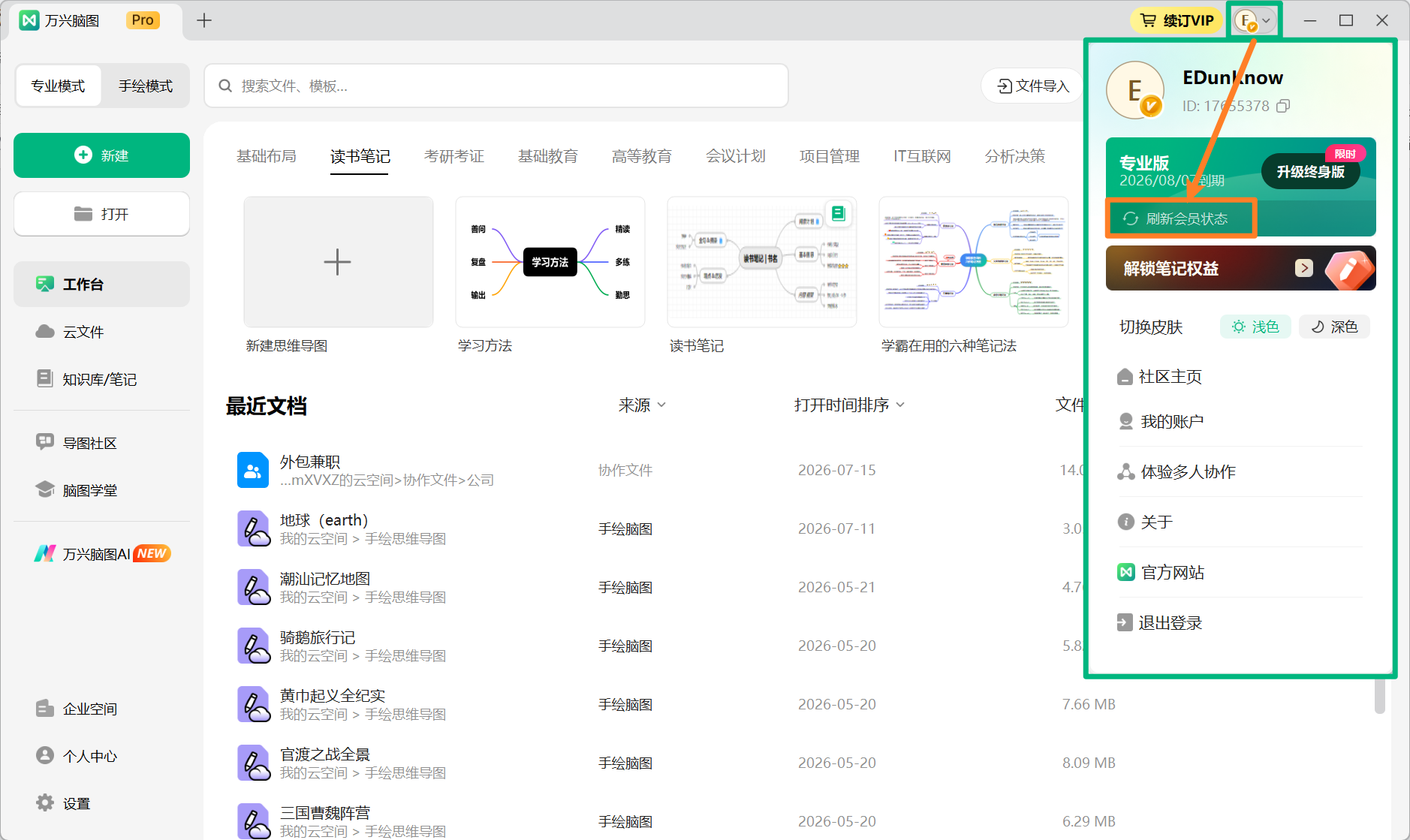Viewport: 1410px width, 840px height.
Task: Open 社区主页 from account menu
Action: (x=1160, y=377)
